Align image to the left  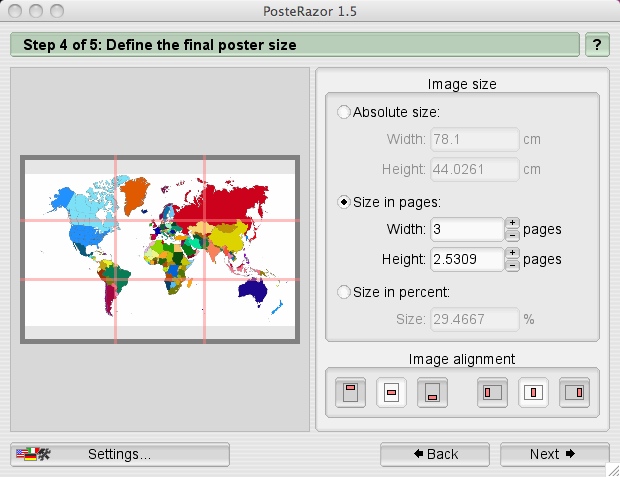tap(492, 392)
